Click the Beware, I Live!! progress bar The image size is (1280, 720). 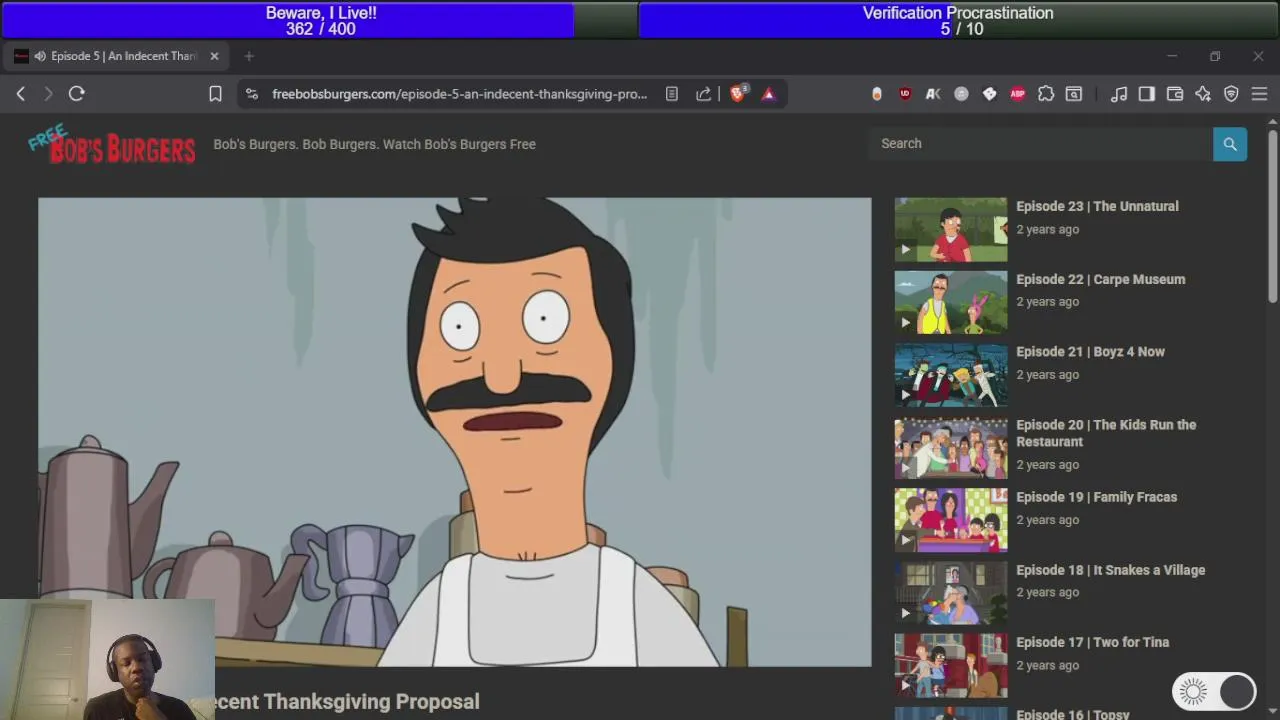tap(320, 20)
